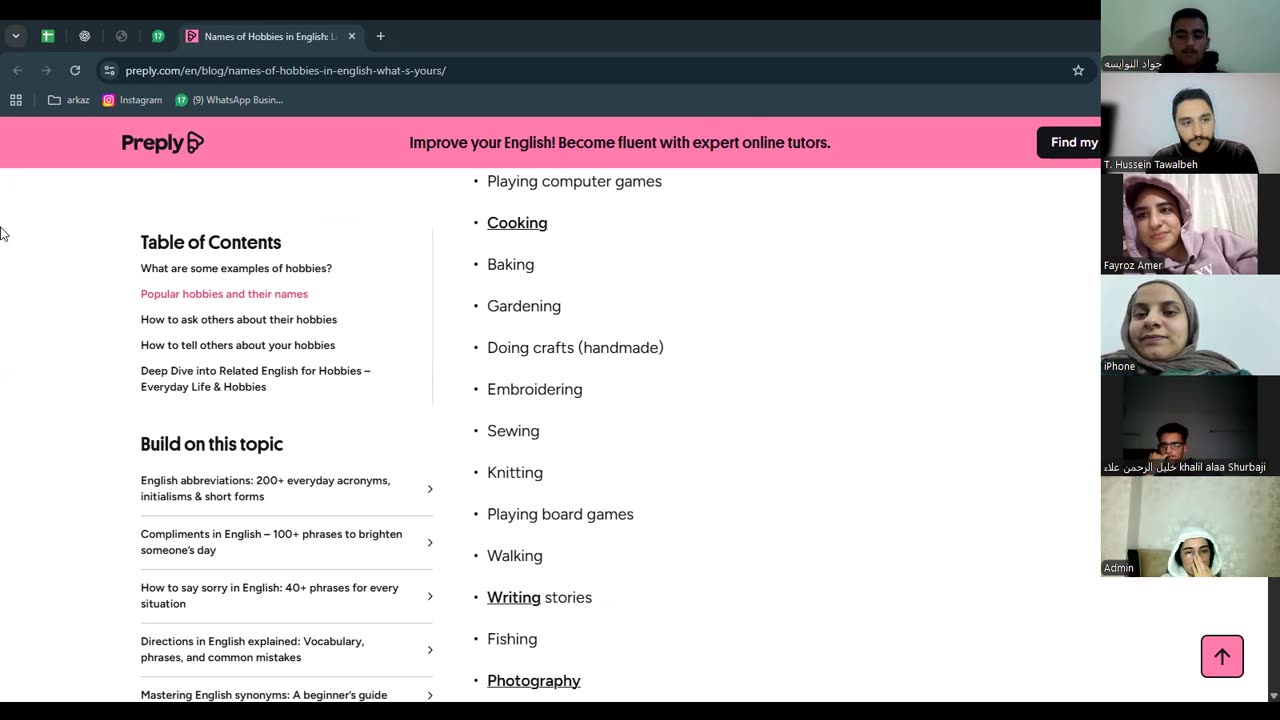The height and width of the screenshot is (720, 1280).
Task: Select T. Hussein Tawalbeh video tile
Action: [x=1190, y=123]
